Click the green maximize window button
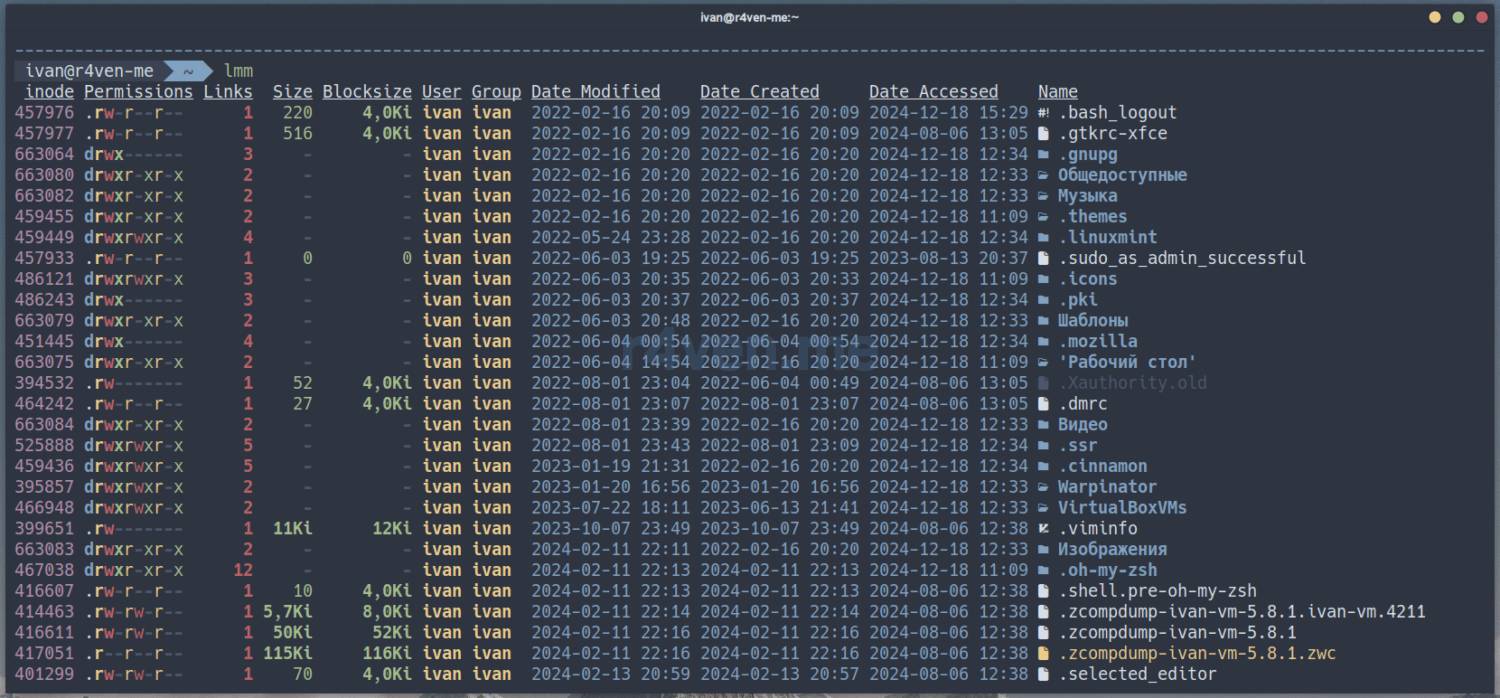 tap(1458, 17)
